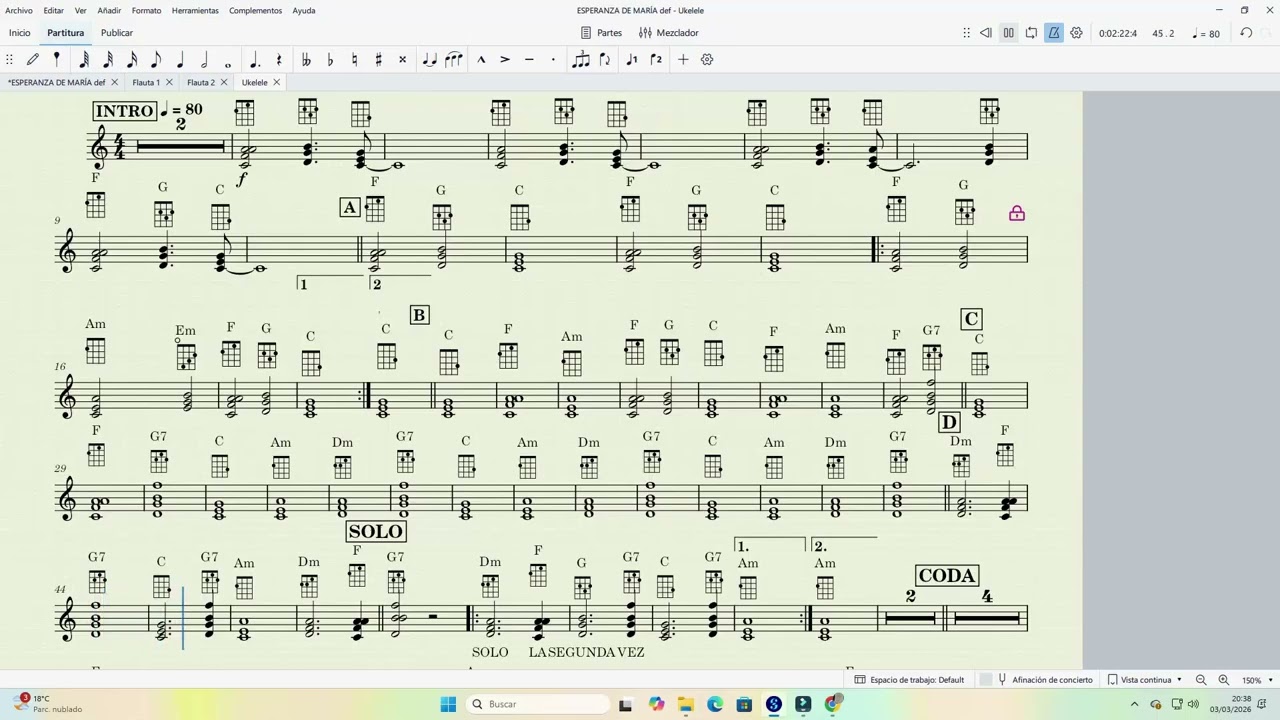Select the pencil note input tool
This screenshot has height=720, width=1280.
click(33, 60)
